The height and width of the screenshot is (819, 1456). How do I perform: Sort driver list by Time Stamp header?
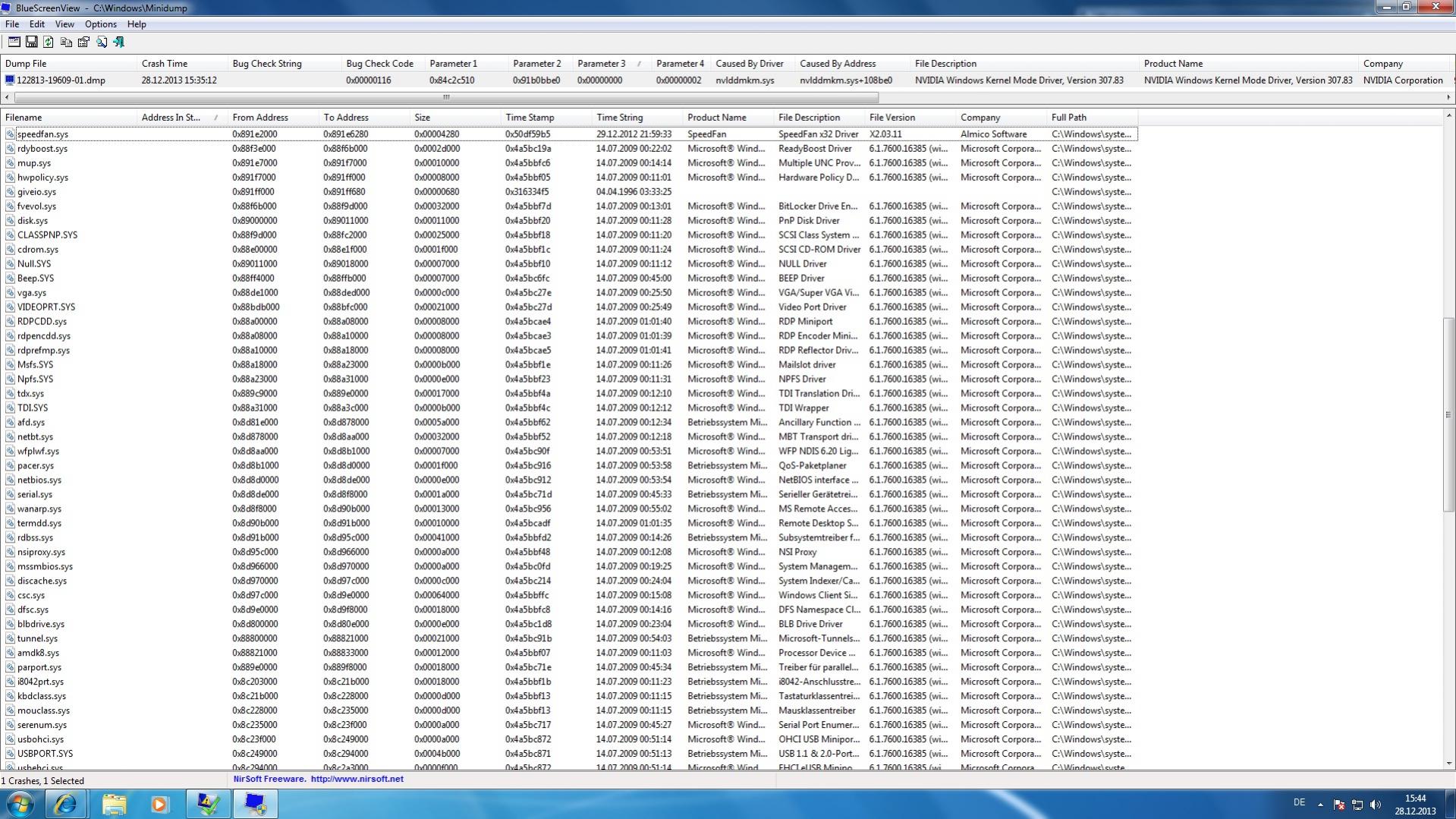point(546,118)
